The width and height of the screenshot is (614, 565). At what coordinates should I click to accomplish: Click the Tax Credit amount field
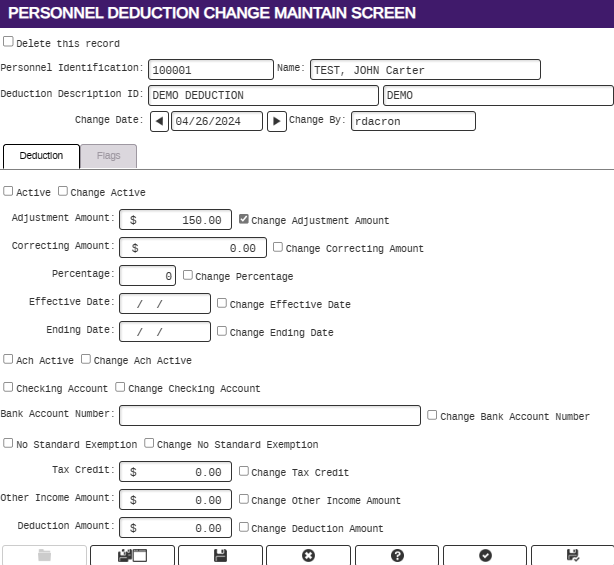click(175, 472)
